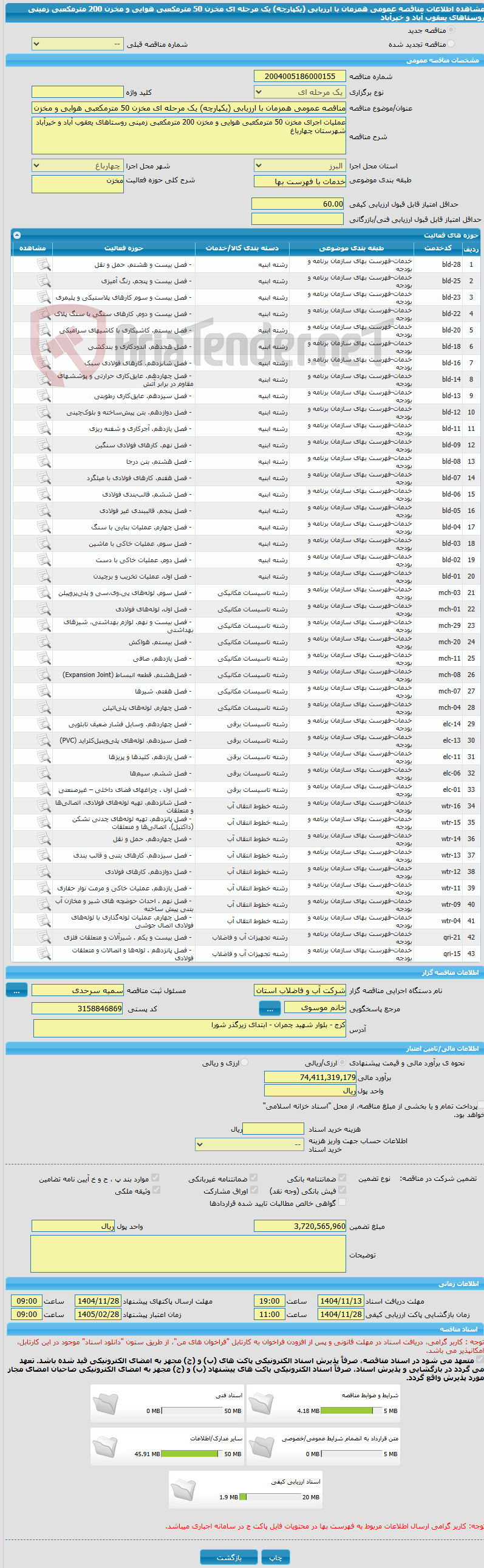Open view icon for row bld-20

43,330
